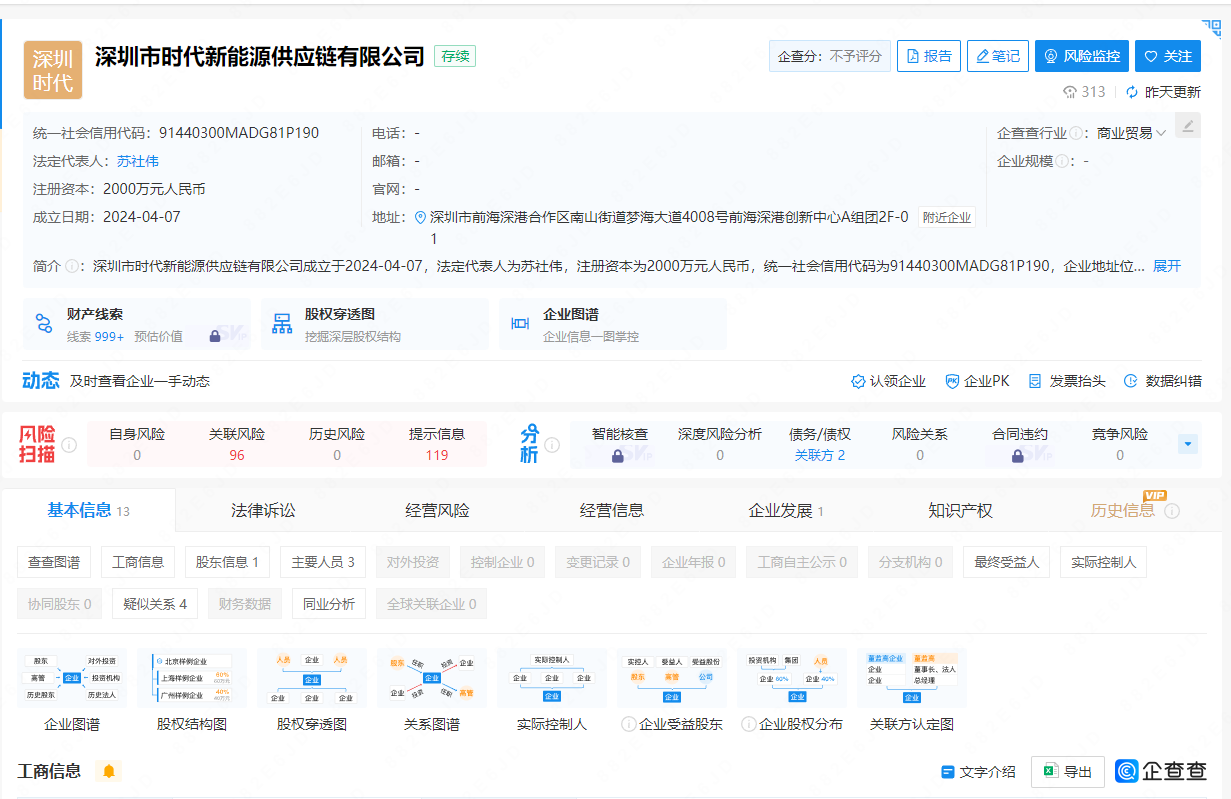Click the view count icon beside 313

(x=1070, y=92)
